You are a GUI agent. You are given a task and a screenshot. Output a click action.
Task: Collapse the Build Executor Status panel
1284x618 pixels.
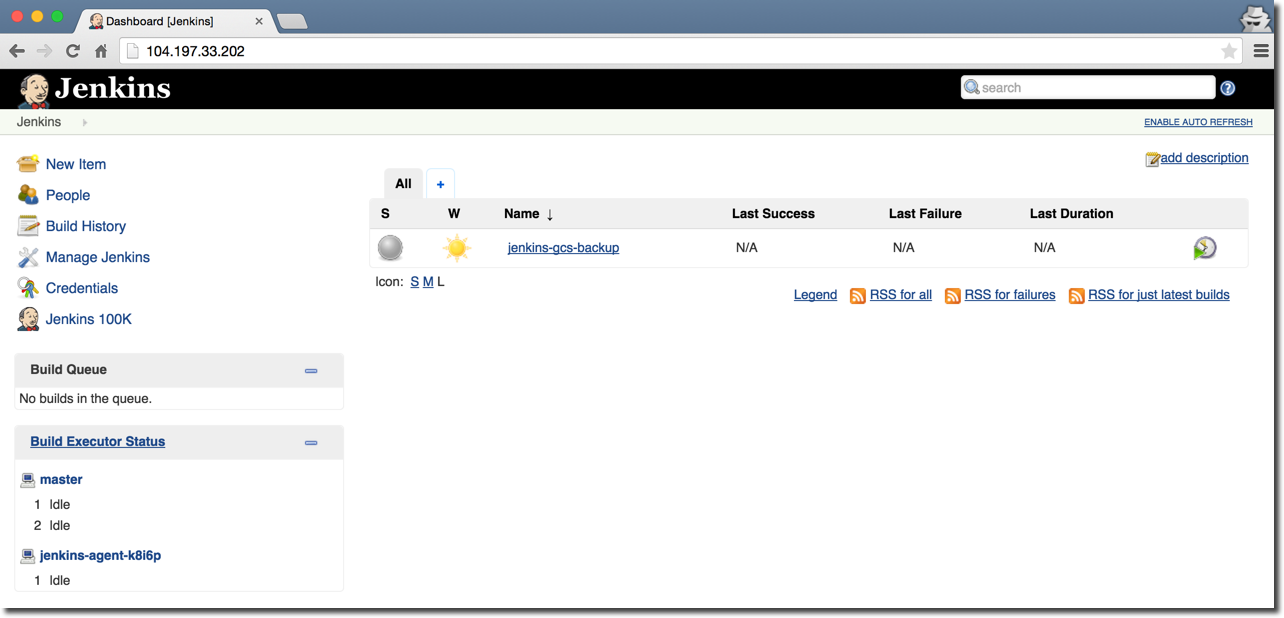311,442
